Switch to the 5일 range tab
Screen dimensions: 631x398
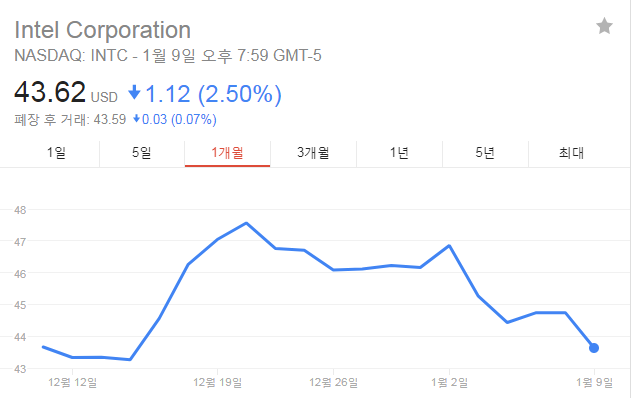(142, 153)
